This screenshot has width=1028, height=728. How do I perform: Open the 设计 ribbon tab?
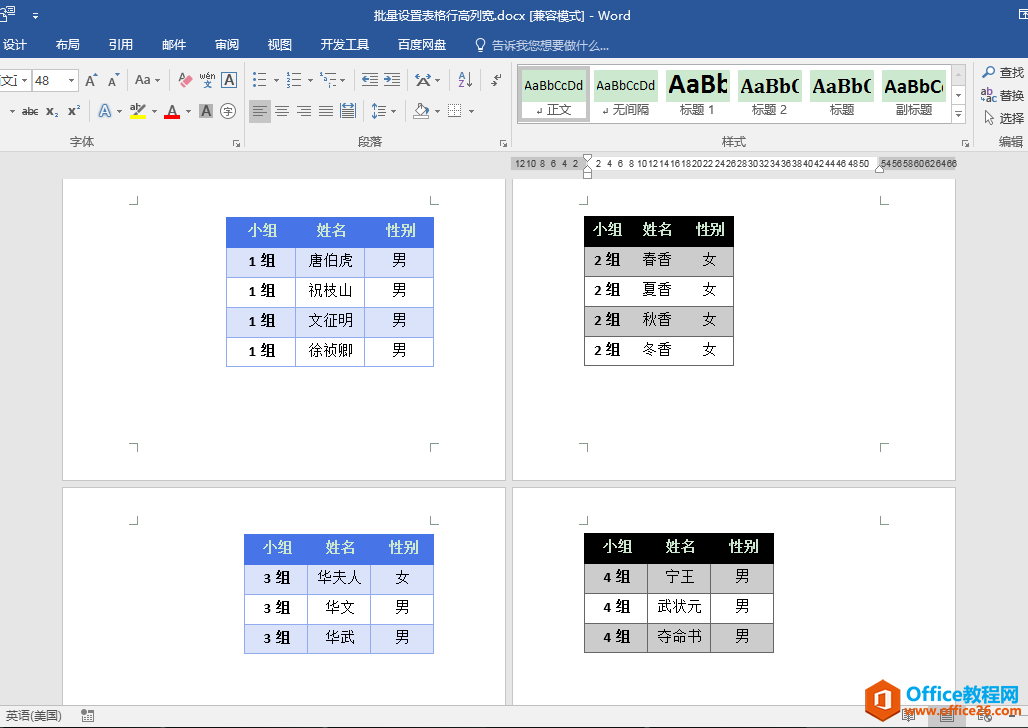pyautogui.click(x=14, y=45)
